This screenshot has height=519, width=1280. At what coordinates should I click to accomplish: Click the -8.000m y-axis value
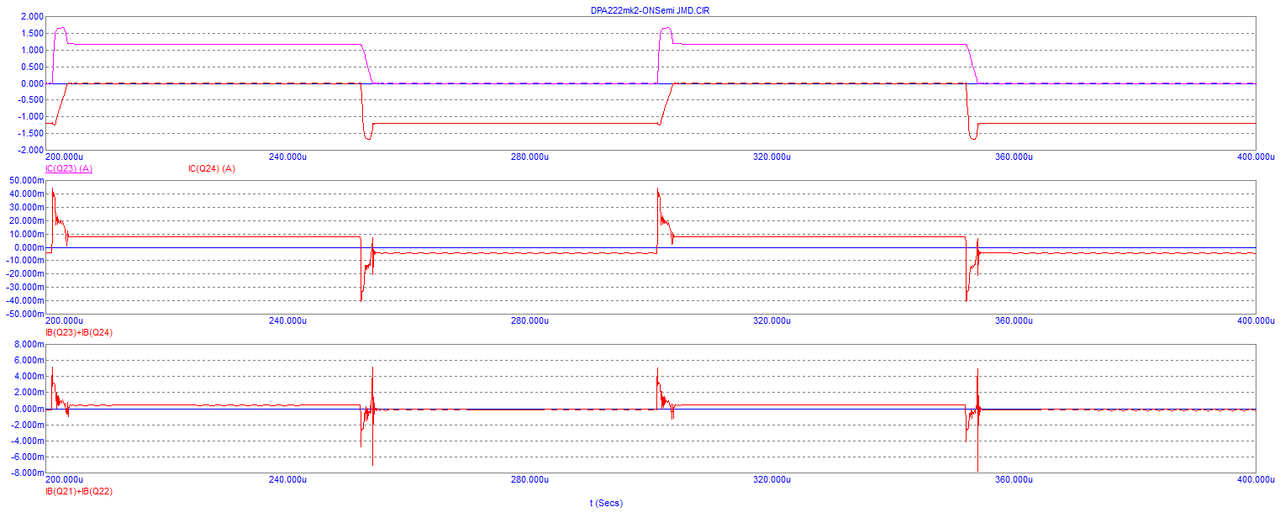(x=26, y=475)
